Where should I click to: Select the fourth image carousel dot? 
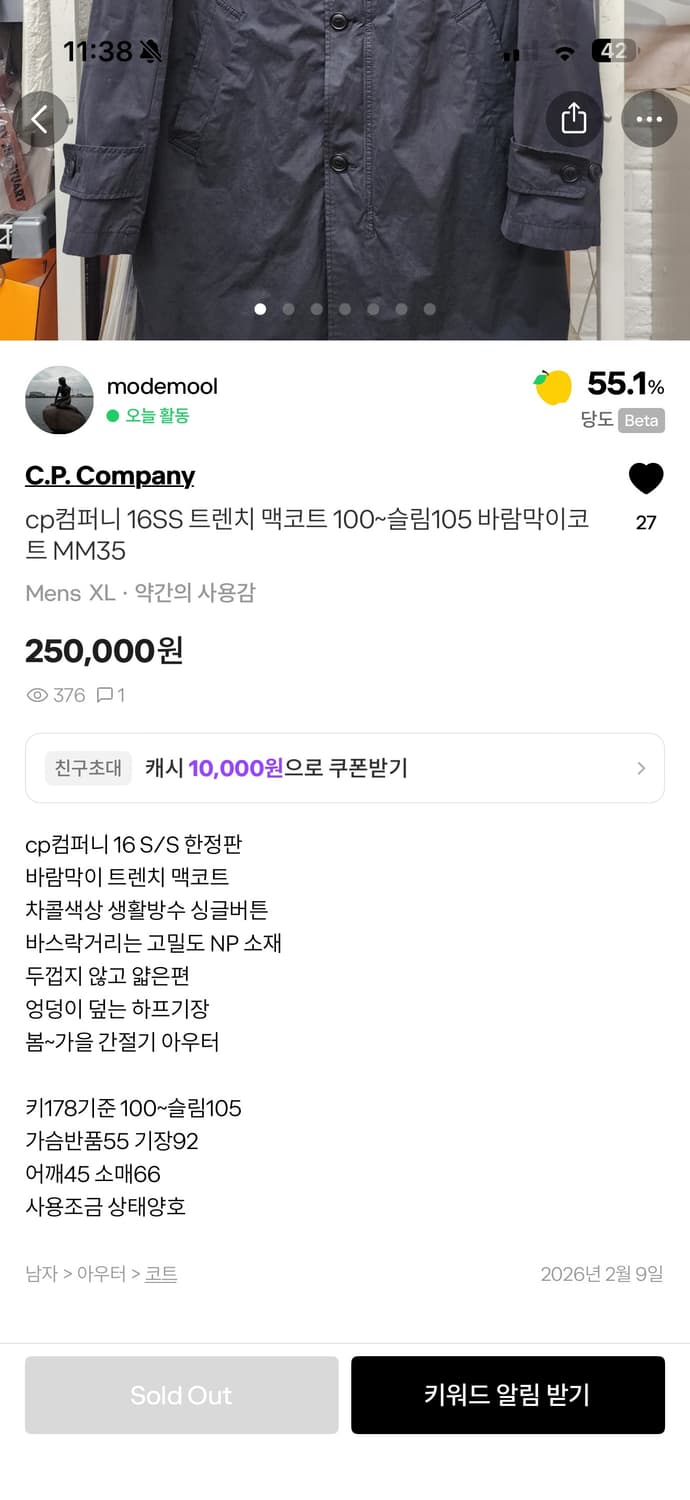click(345, 309)
